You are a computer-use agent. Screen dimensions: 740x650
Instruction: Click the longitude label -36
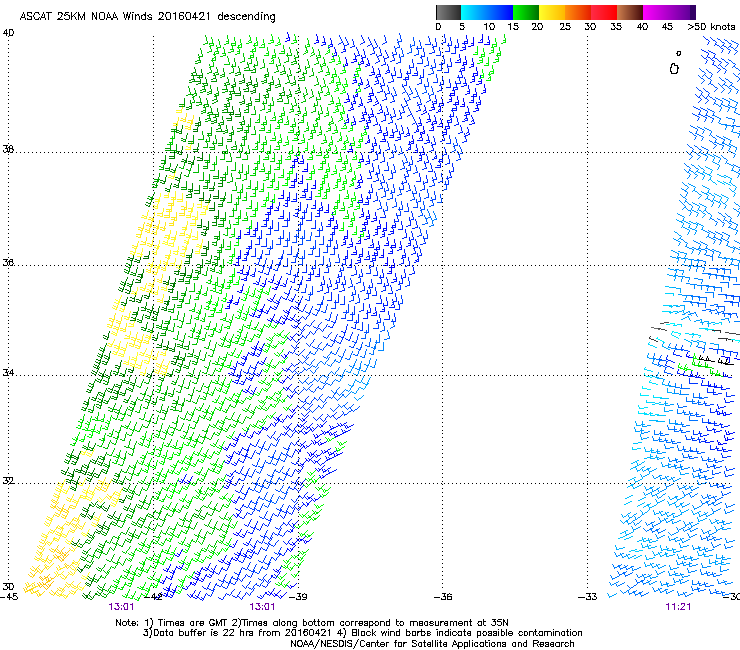coord(443,597)
